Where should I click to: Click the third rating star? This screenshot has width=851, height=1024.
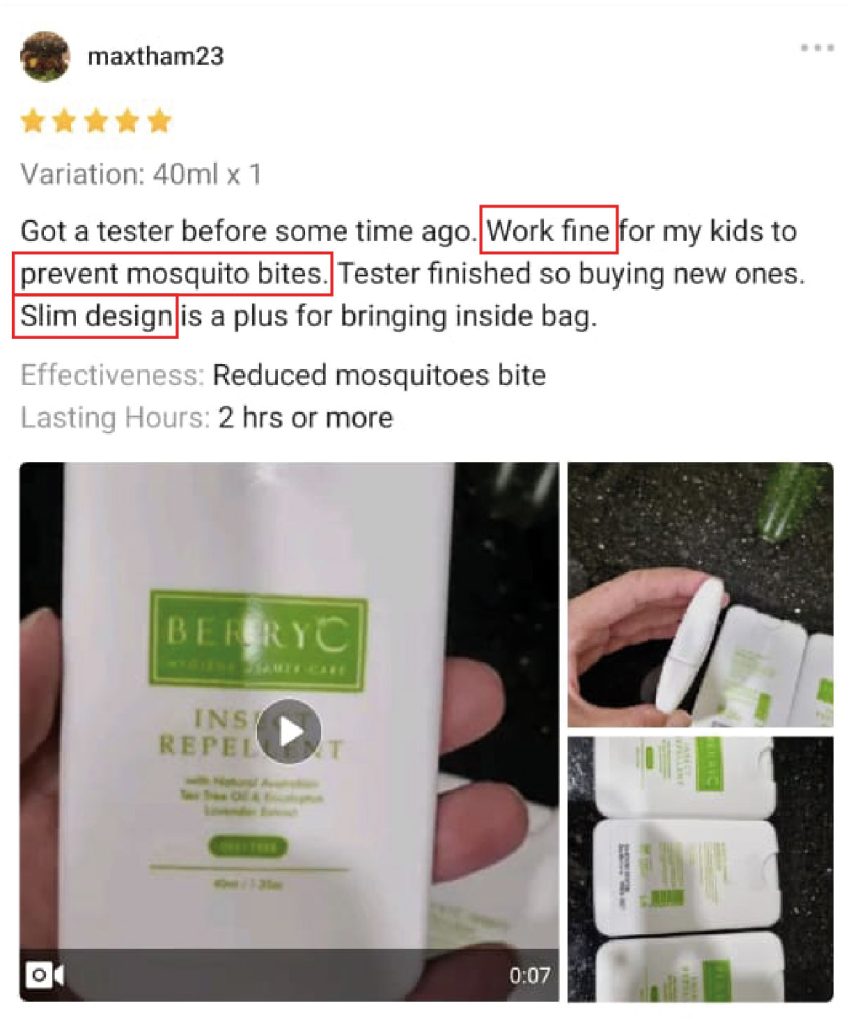coord(96,121)
